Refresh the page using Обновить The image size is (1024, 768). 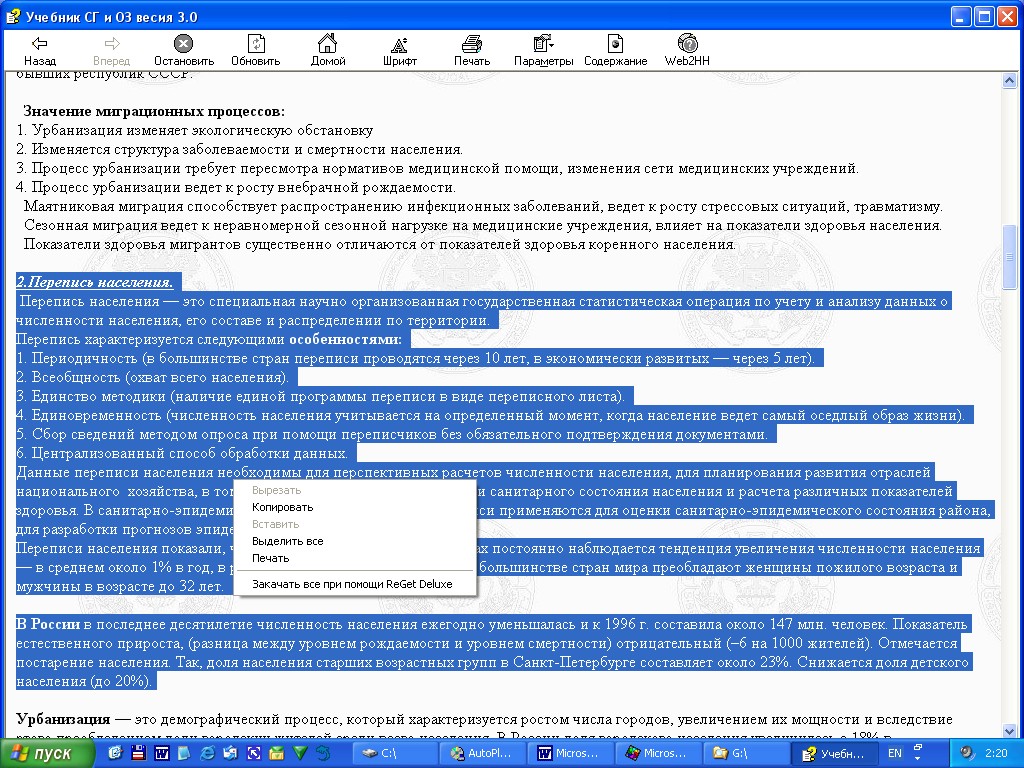[x=255, y=51]
